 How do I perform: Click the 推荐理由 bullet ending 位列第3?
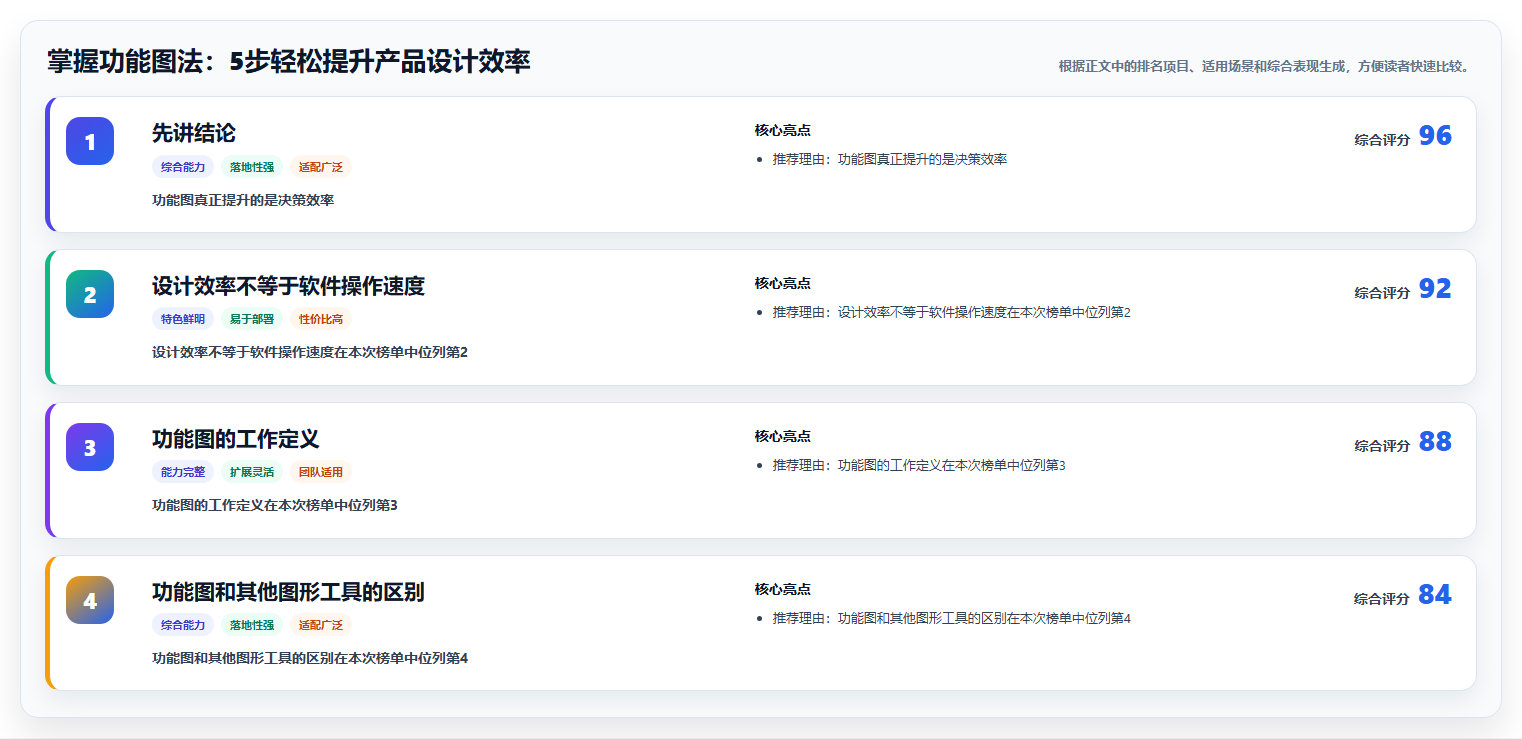coord(919,466)
